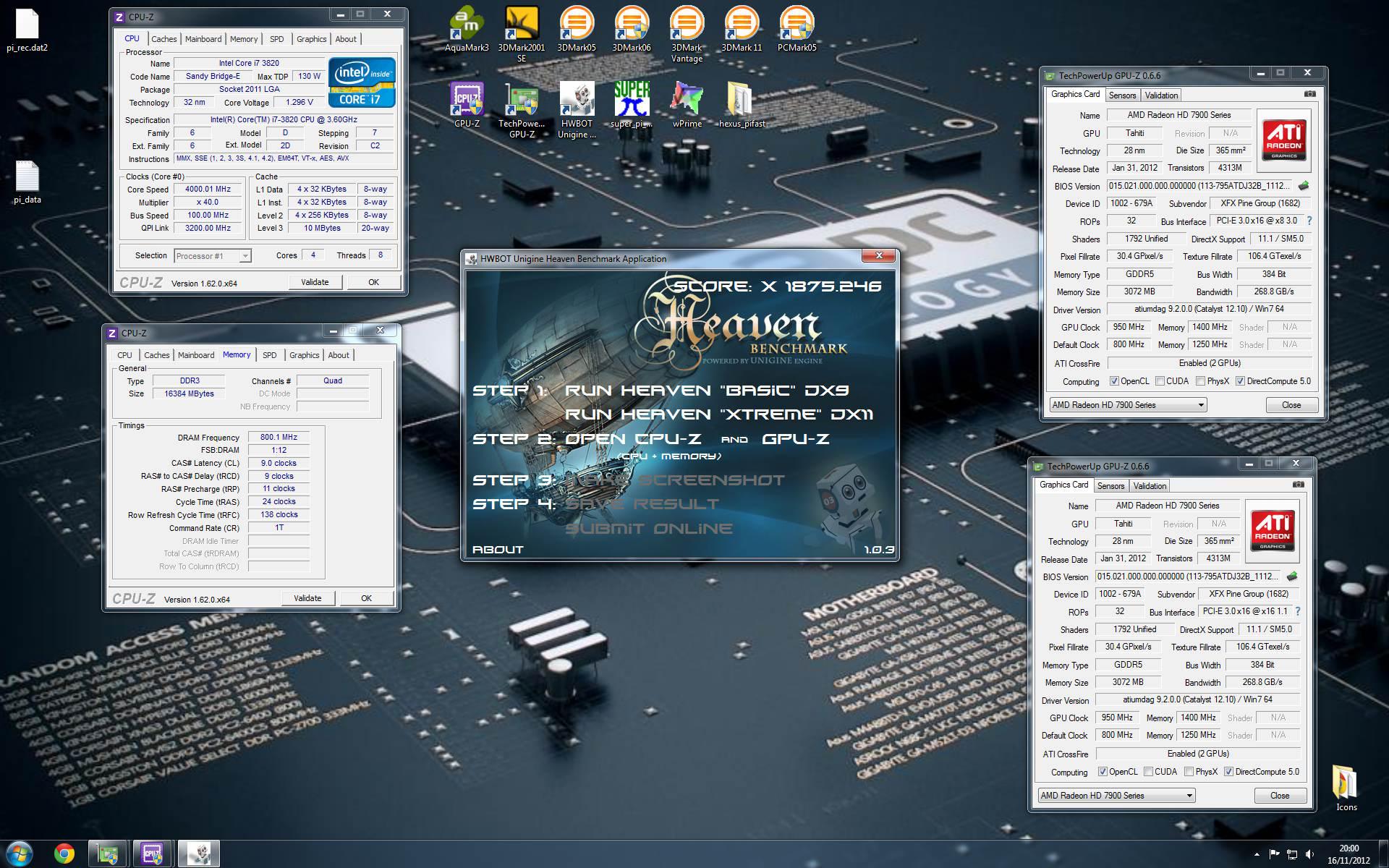
Task: Toggle OpenCL checkbox in lower GPU-Z
Action: tap(1103, 772)
